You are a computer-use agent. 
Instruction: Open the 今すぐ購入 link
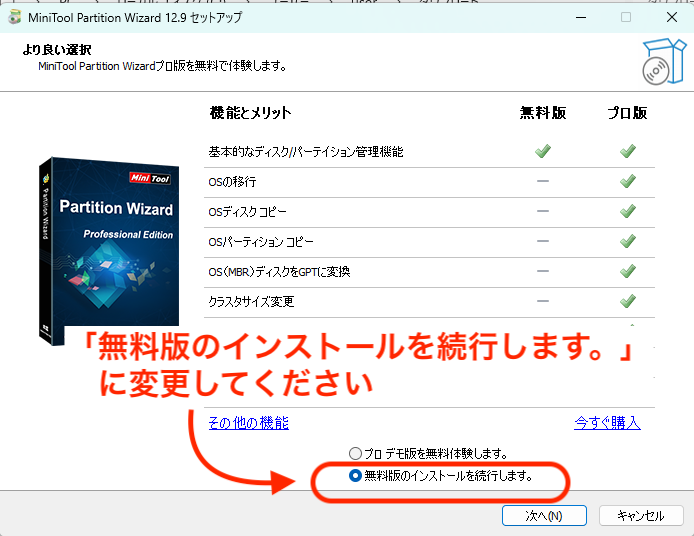tap(607, 423)
